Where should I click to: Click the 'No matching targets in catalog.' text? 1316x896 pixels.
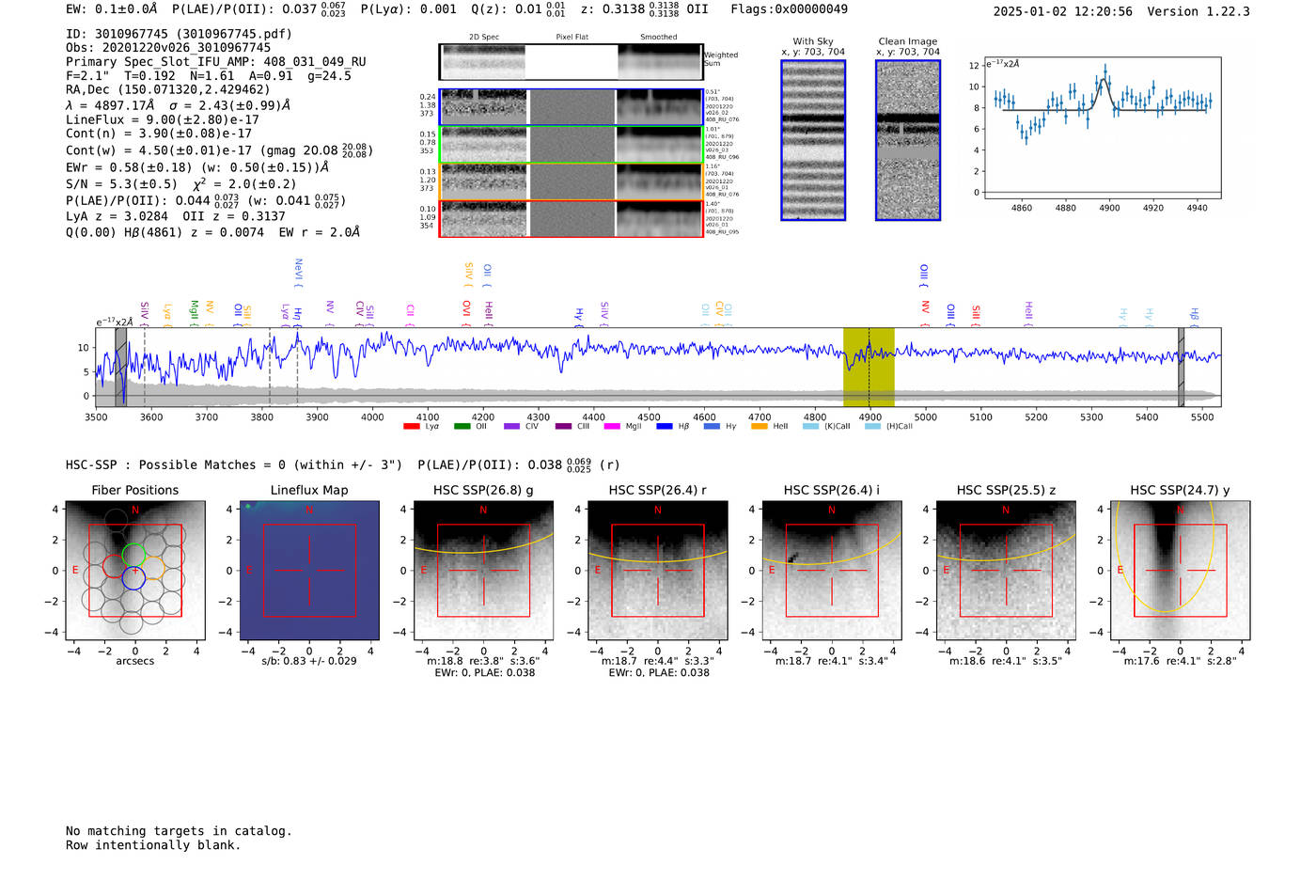179,831
